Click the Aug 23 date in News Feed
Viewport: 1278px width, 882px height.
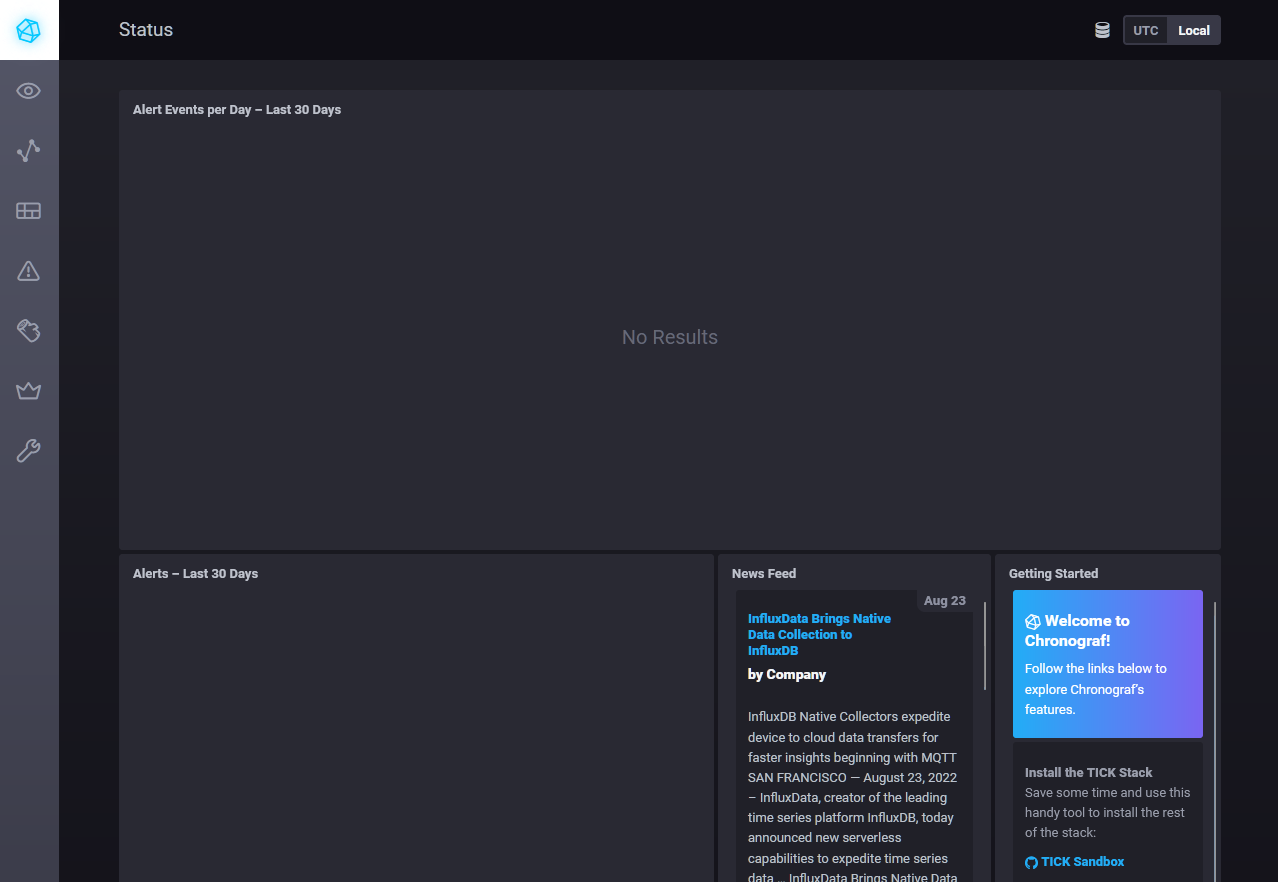coord(944,600)
